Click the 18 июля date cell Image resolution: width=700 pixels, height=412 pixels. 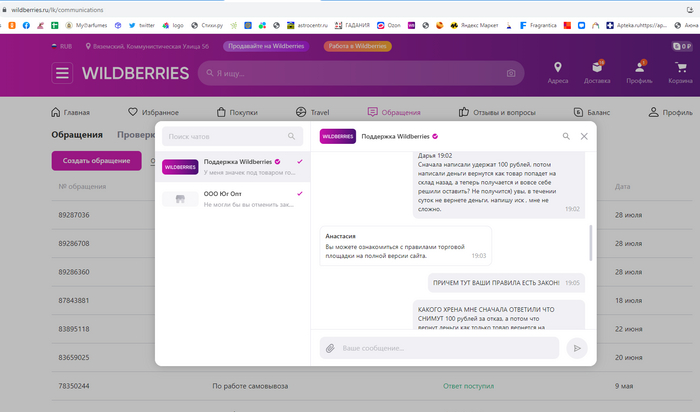(x=628, y=300)
